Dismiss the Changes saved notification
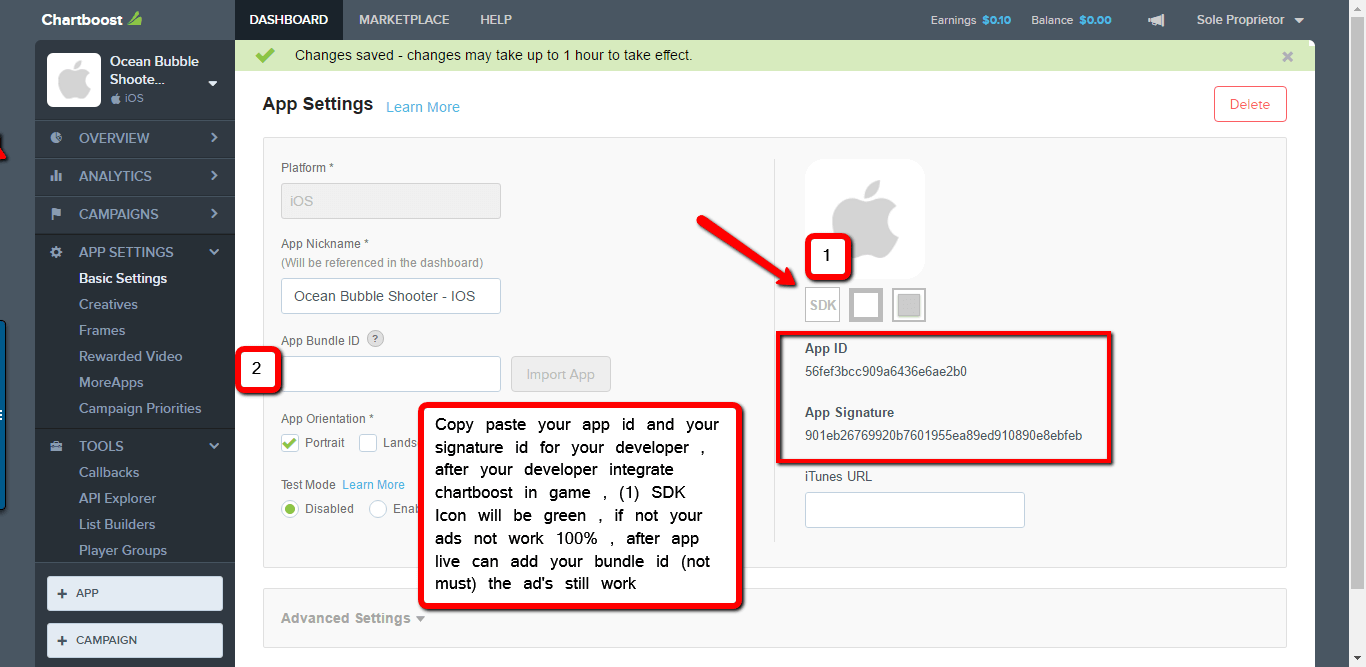 click(1288, 56)
